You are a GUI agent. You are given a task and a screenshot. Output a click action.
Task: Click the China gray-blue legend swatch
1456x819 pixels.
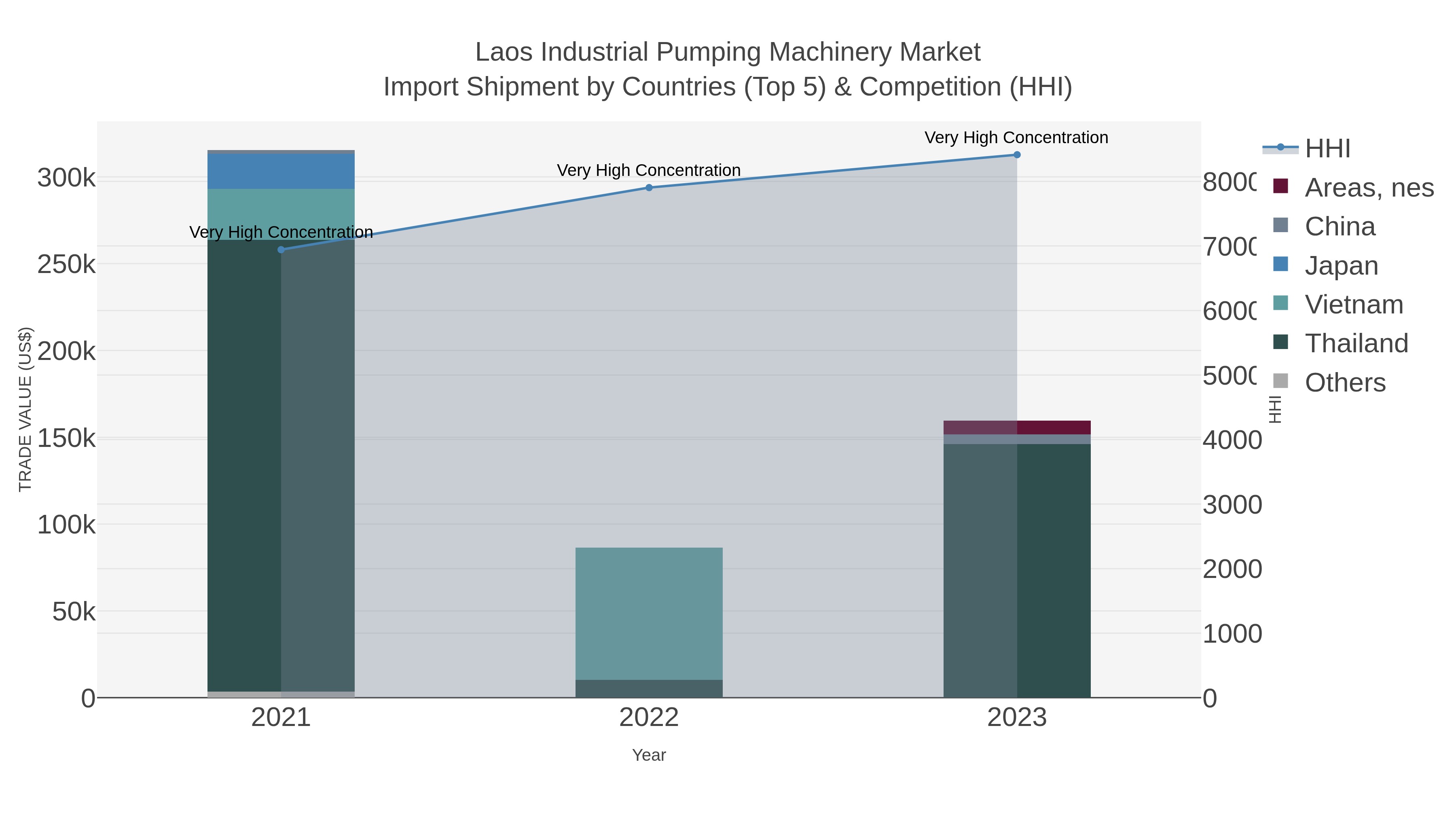point(1280,225)
